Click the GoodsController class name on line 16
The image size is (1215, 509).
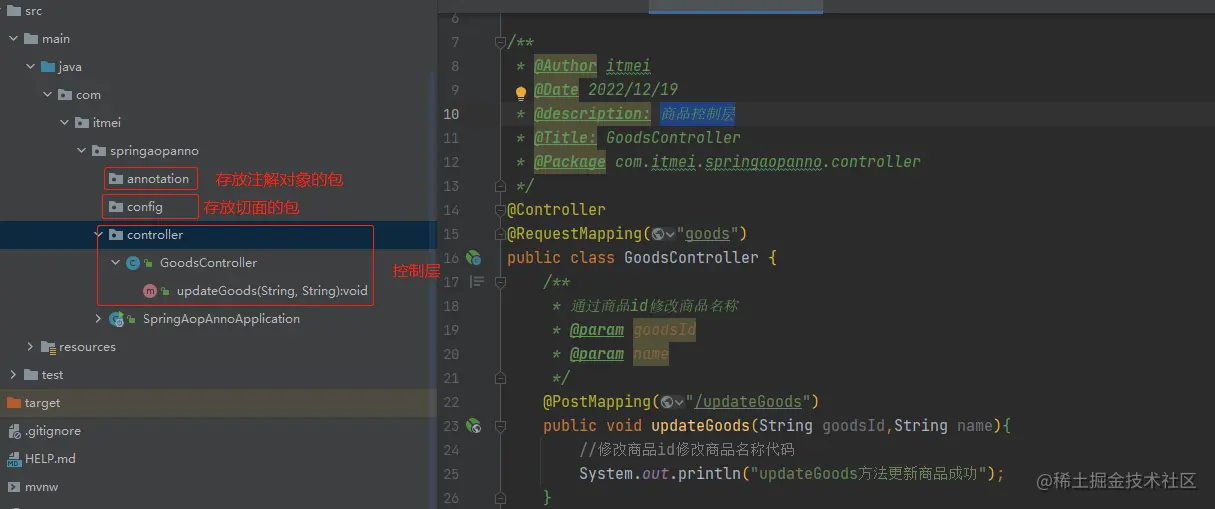(x=692, y=258)
